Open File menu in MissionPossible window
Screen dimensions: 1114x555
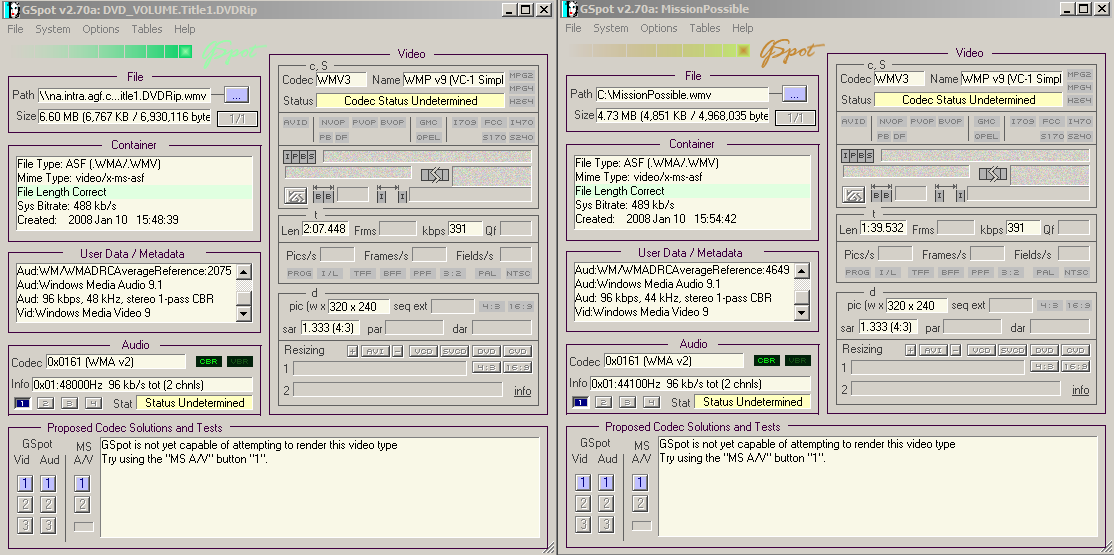573,28
